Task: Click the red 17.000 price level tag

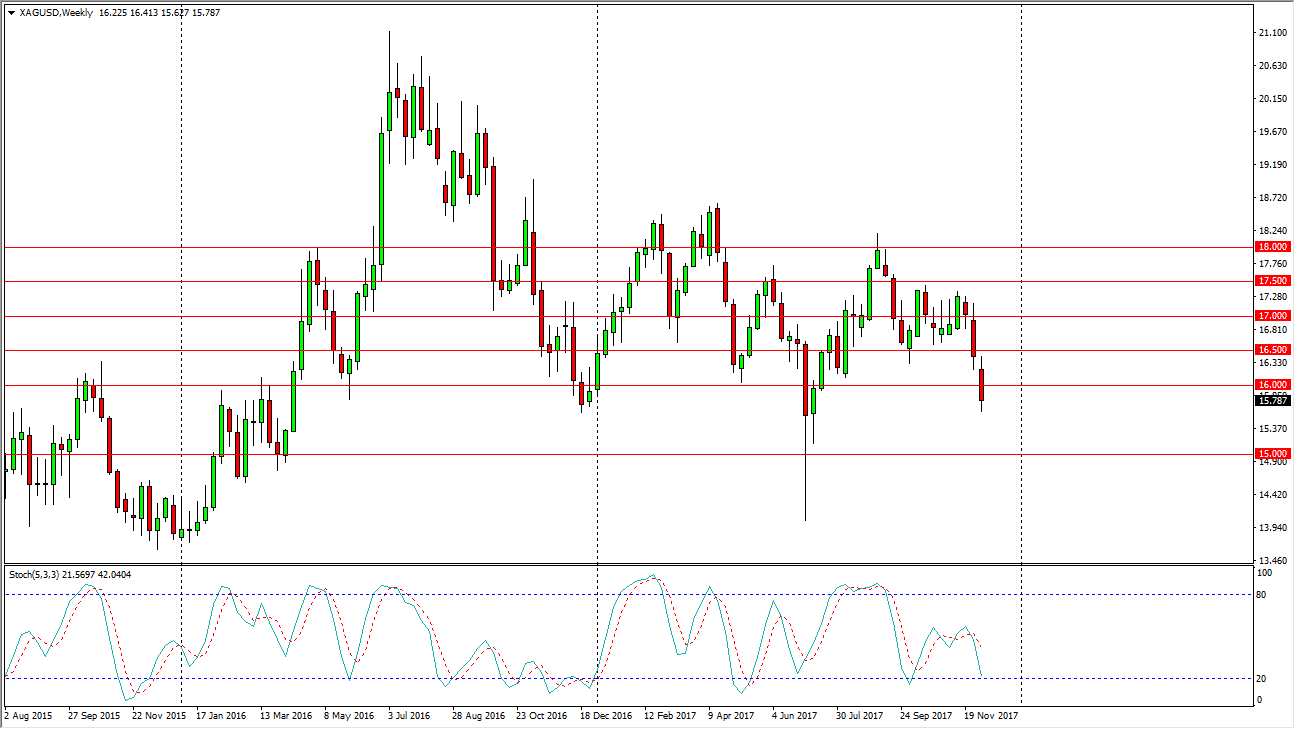Action: point(1272,316)
